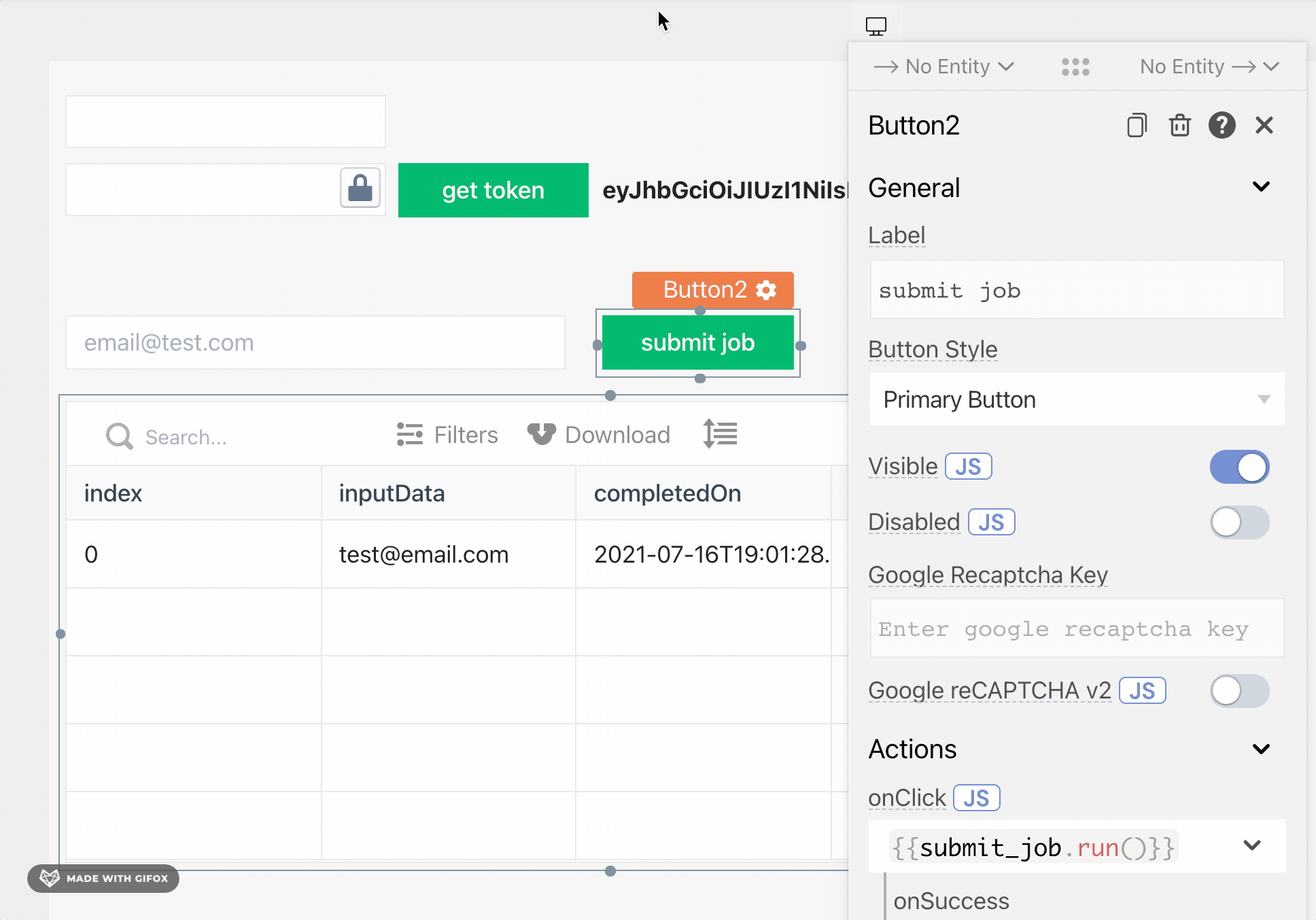Open help for Button2 properties
This screenshot has height=920, width=1316.
1222,126
